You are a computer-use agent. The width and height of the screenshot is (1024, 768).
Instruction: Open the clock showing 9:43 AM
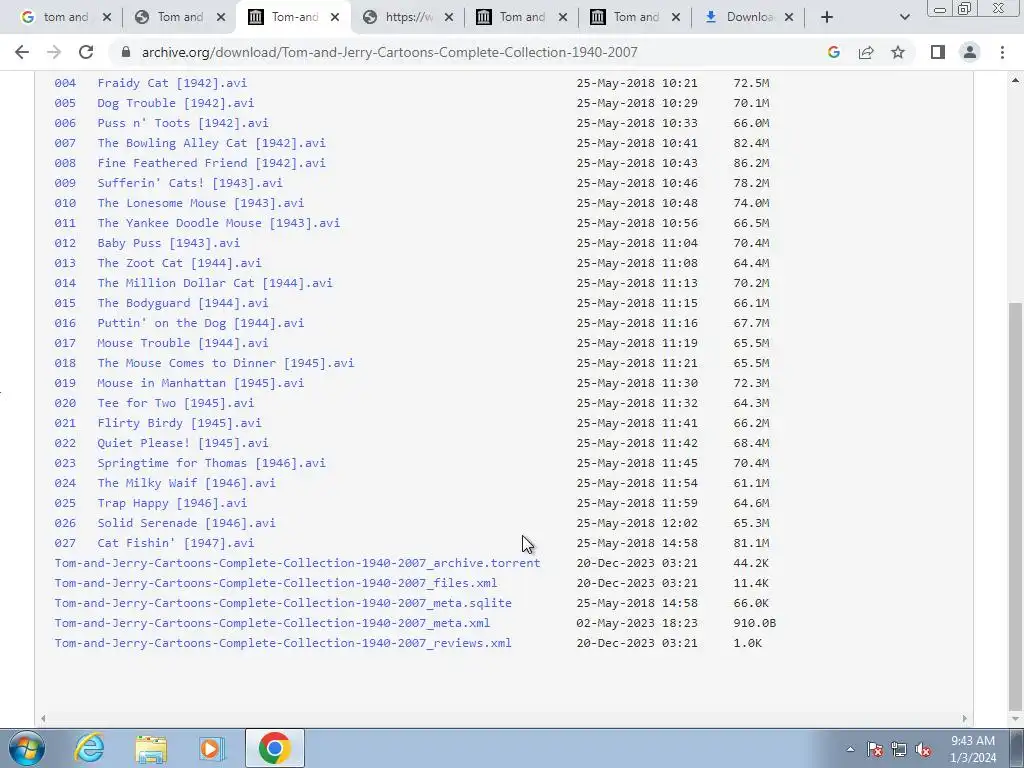click(x=973, y=749)
